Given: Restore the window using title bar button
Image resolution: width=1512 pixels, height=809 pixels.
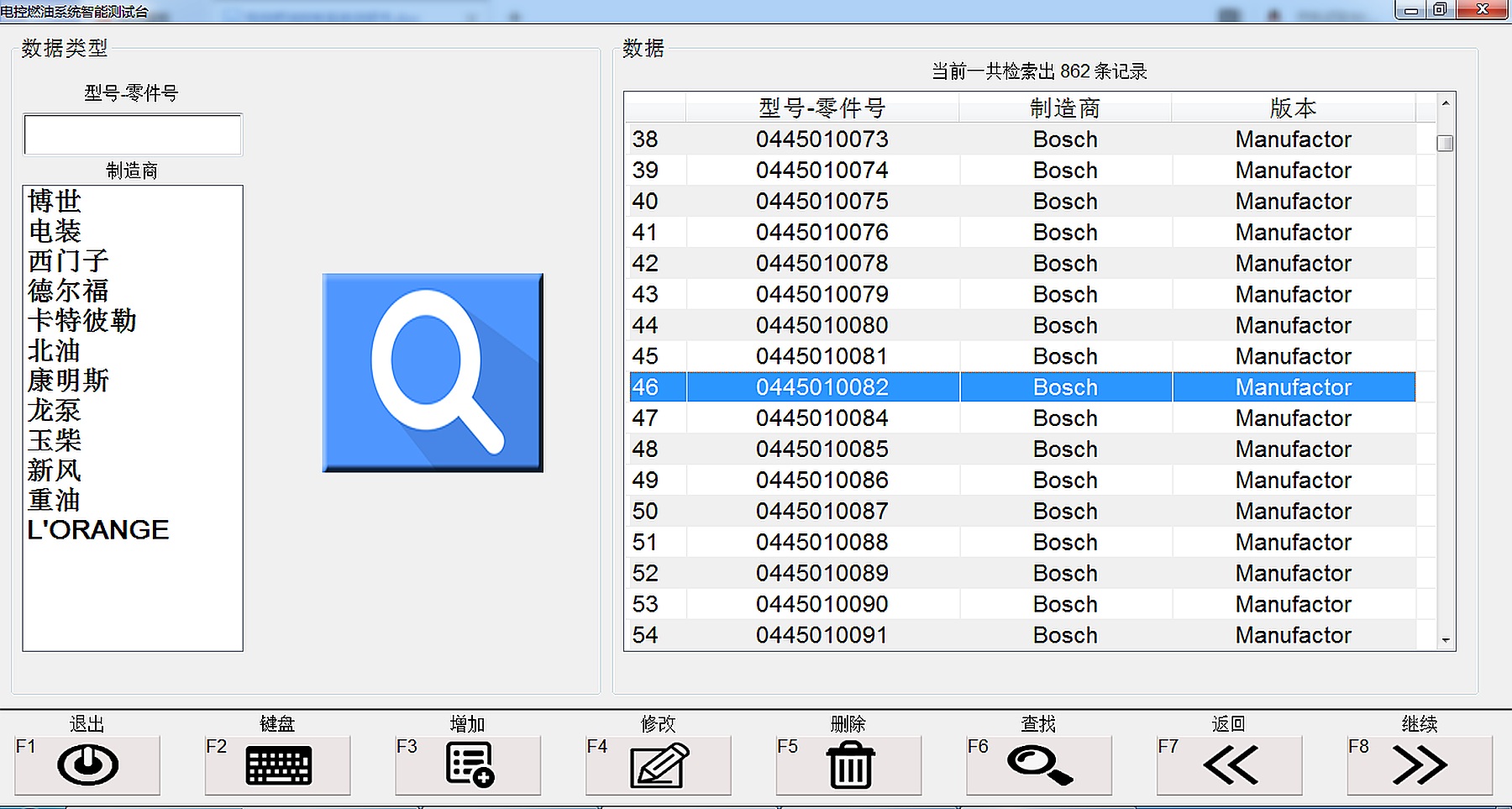Looking at the screenshot, I should click(1440, 9).
